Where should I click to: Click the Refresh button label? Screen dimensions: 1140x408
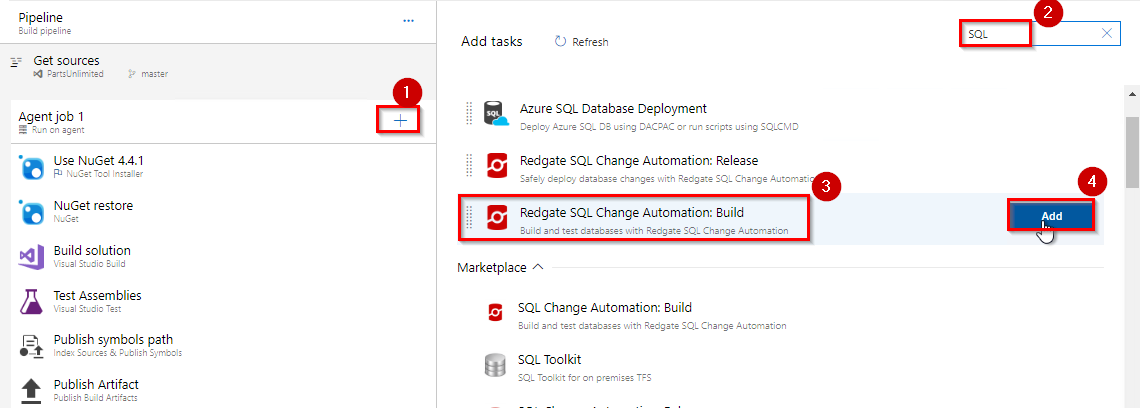point(590,42)
